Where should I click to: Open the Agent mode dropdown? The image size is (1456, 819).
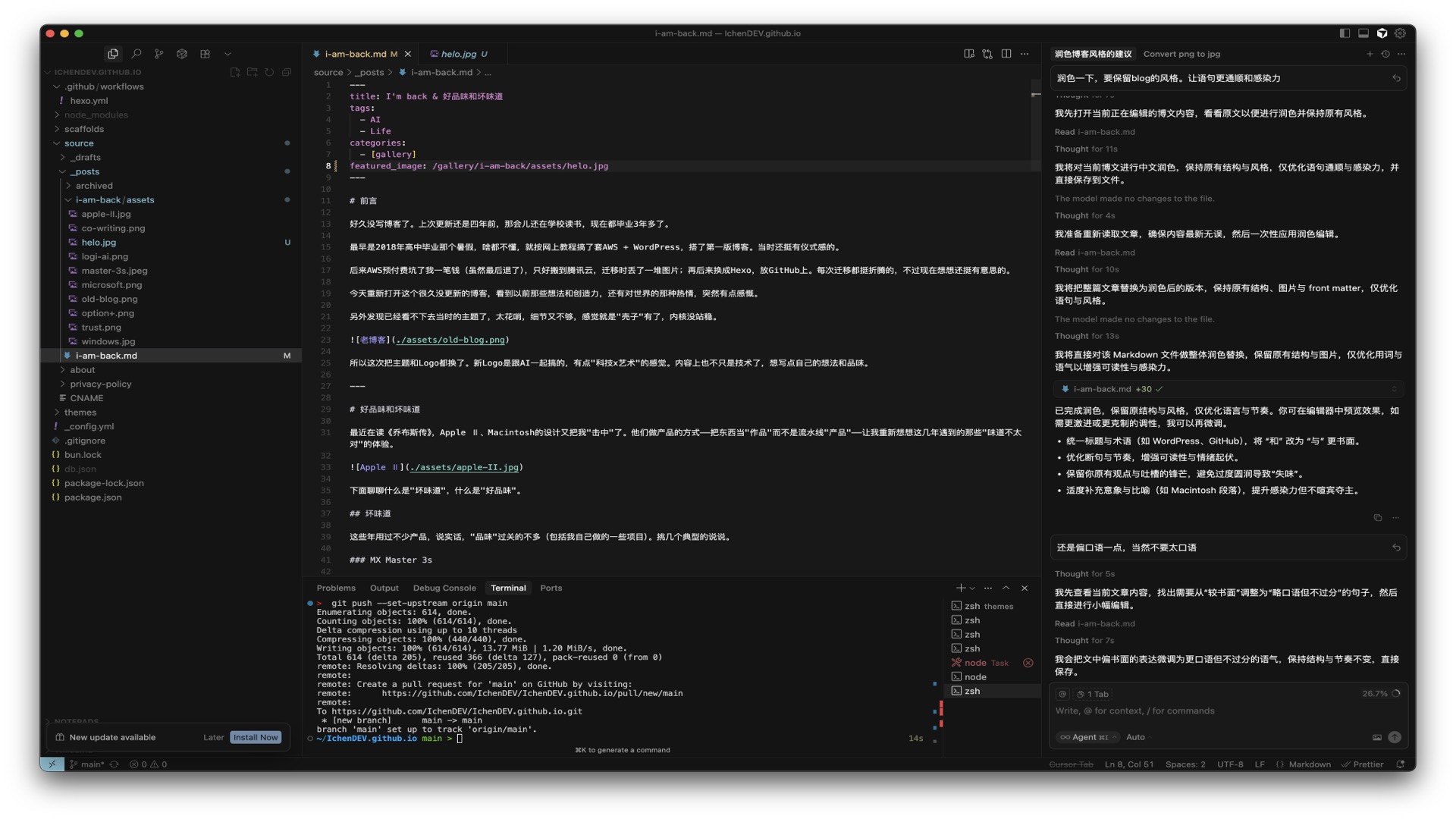[x=1087, y=737]
